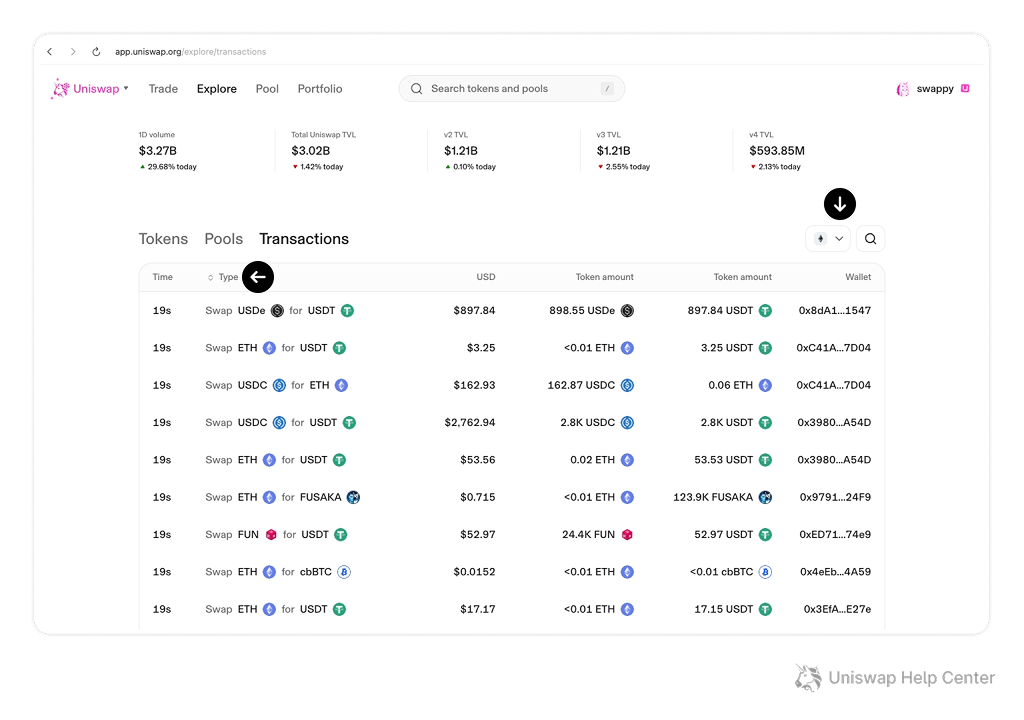Click the v3 TVL $1.21B stat with 2.55% today
This screenshot has width=1024, height=720.
(x=623, y=150)
